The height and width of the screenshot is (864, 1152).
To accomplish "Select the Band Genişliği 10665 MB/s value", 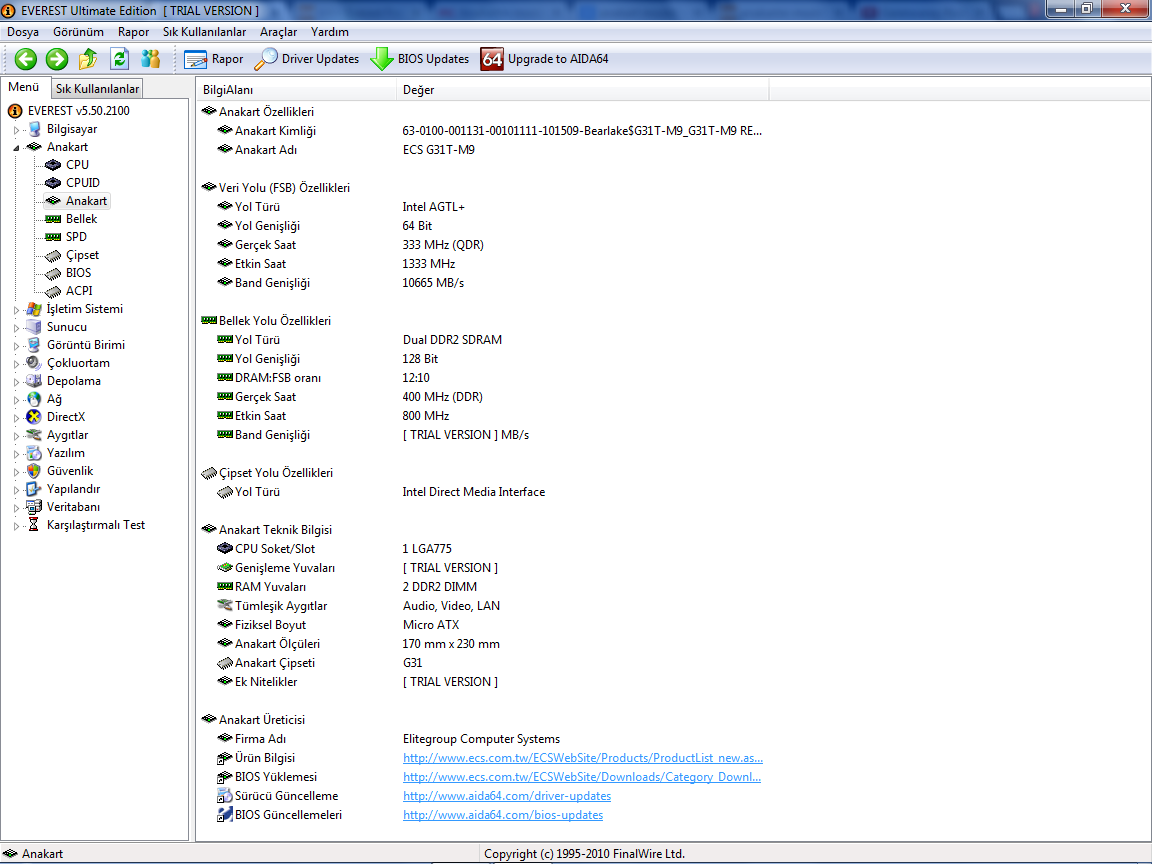I will click(433, 283).
